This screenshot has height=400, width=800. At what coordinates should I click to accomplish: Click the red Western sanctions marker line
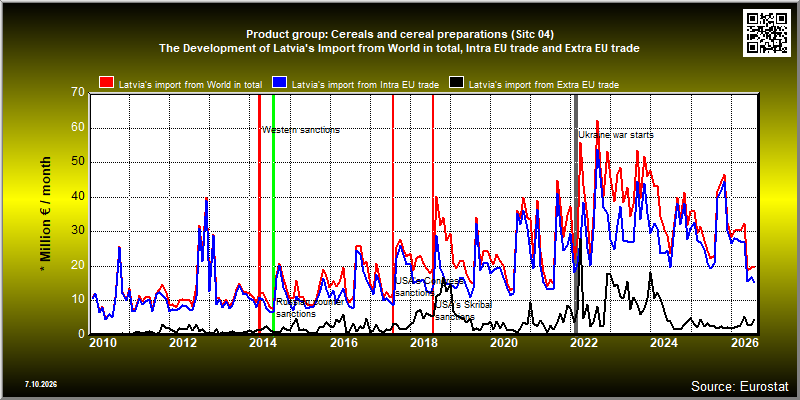[259, 214]
